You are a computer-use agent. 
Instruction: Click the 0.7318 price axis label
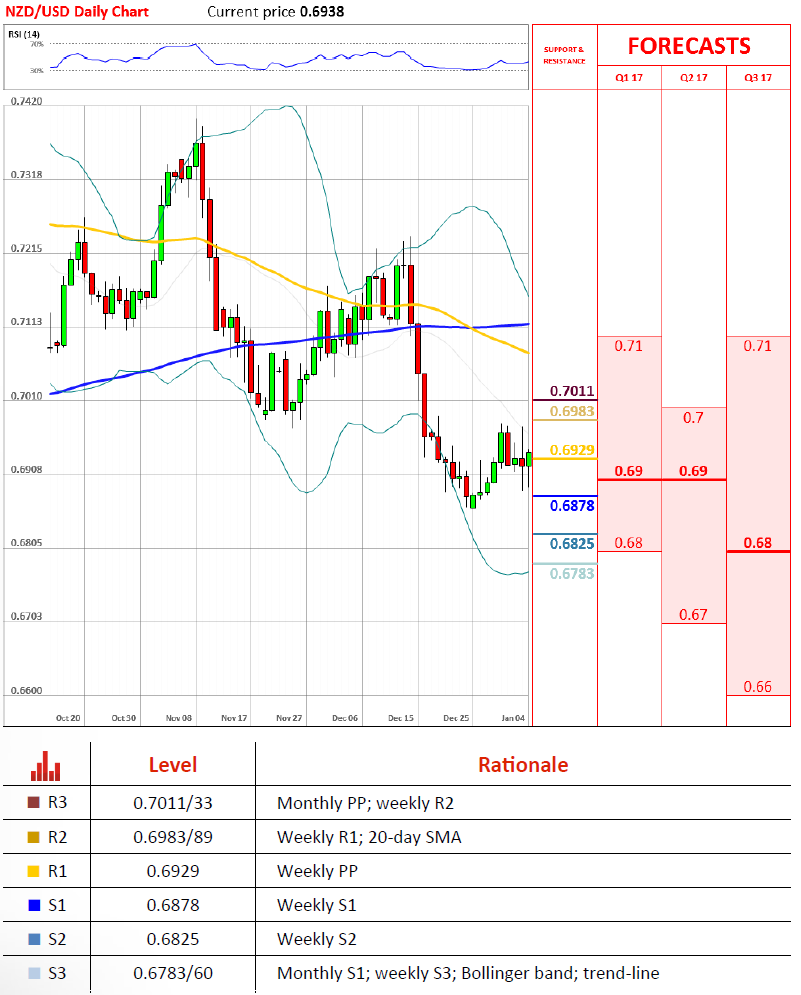(x=27, y=175)
